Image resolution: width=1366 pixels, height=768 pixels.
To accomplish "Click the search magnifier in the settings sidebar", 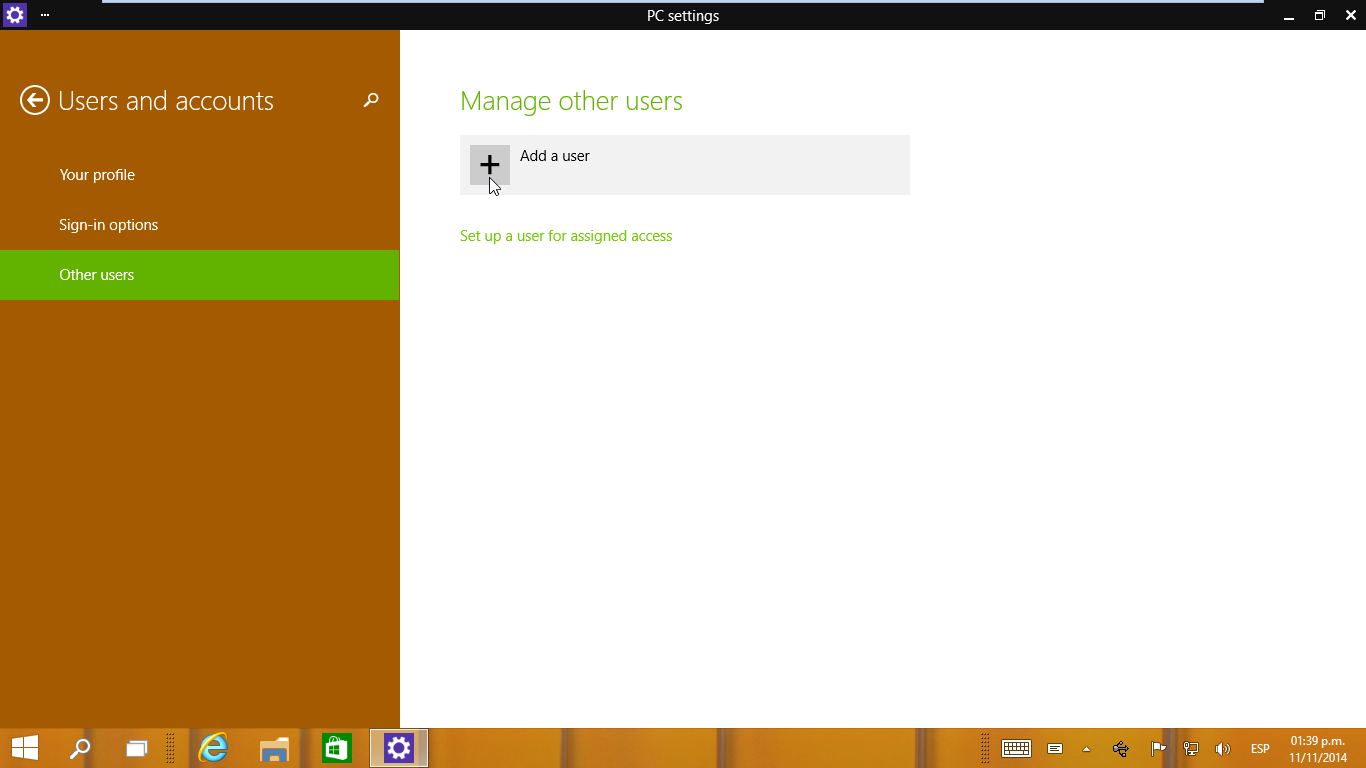I will 371,100.
